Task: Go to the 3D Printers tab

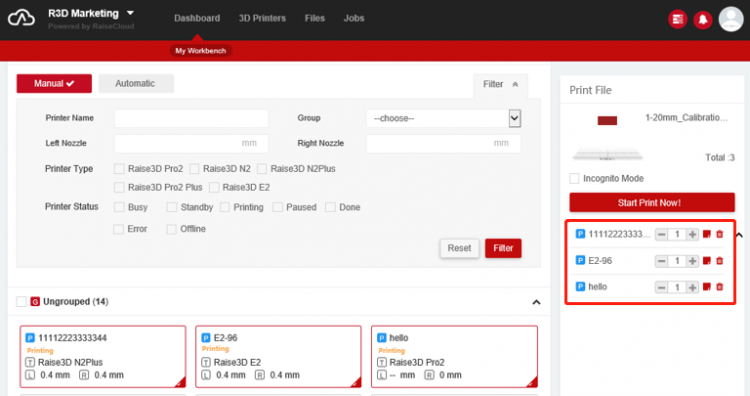Action: click(x=262, y=18)
